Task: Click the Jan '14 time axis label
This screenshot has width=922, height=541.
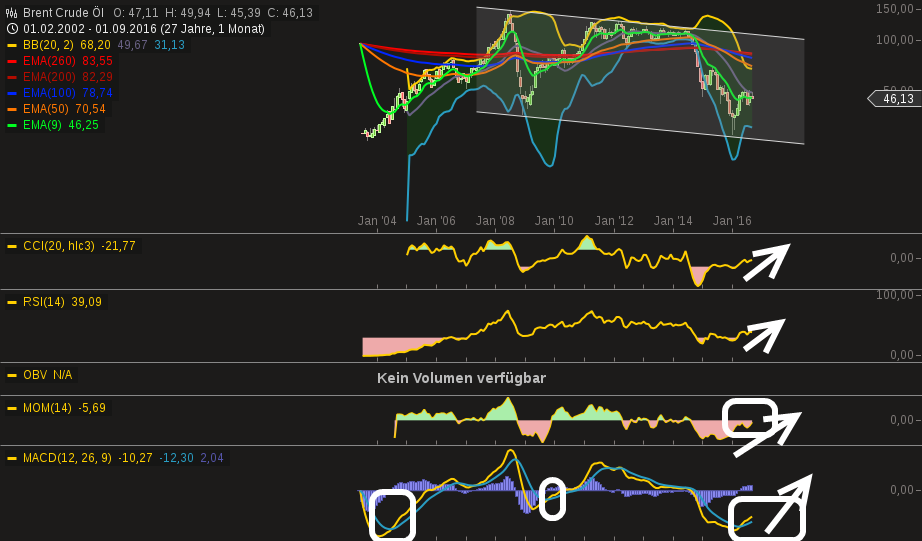Action: (673, 221)
